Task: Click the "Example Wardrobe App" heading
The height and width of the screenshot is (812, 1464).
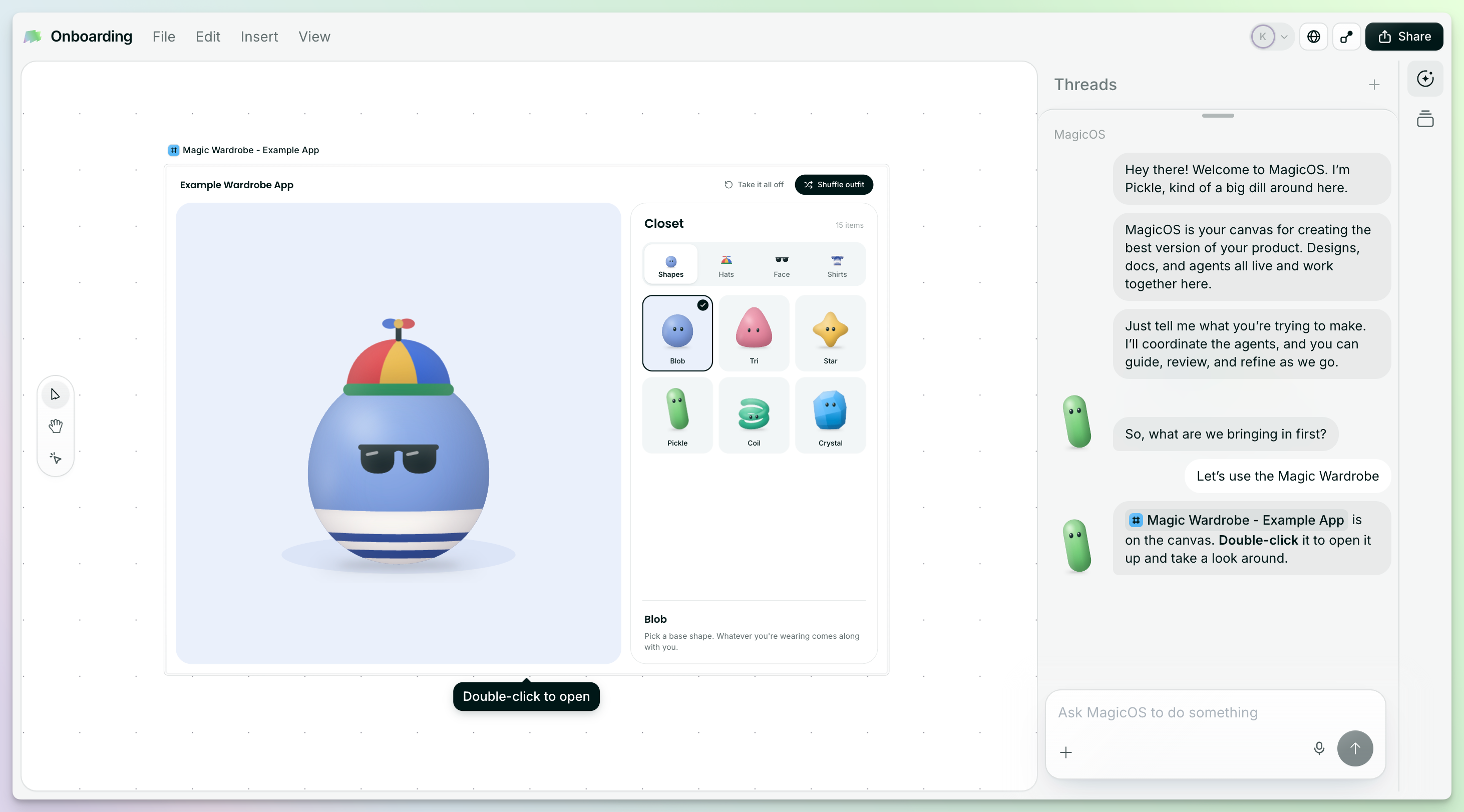Action: [x=236, y=185]
